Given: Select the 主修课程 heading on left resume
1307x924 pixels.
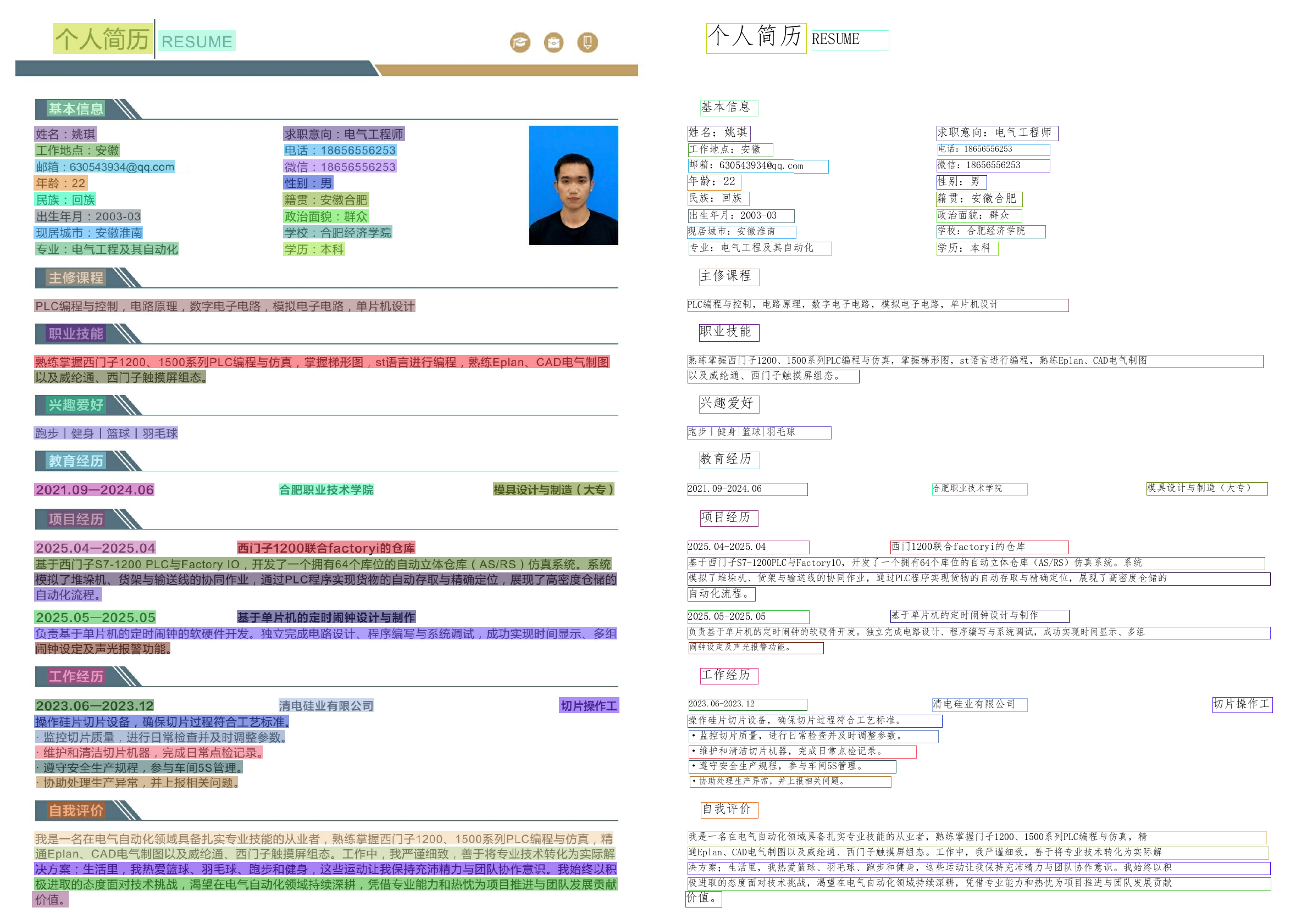Looking at the screenshot, I should [x=76, y=277].
